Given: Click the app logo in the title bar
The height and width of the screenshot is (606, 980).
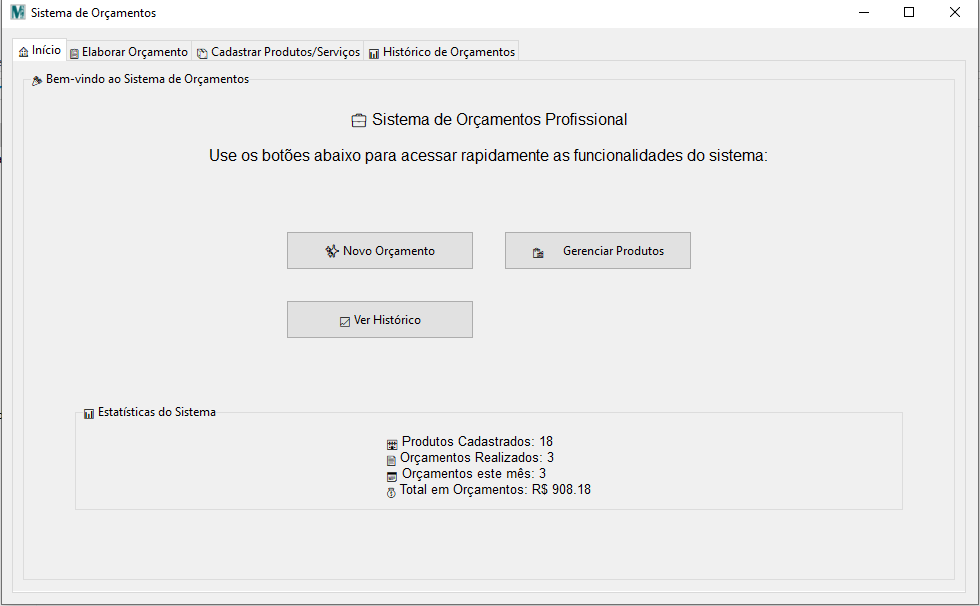Looking at the screenshot, I should click(17, 13).
